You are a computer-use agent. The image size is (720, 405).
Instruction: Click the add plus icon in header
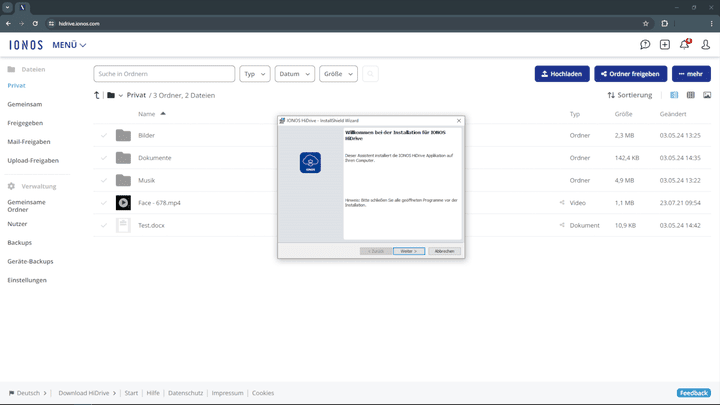(x=665, y=45)
